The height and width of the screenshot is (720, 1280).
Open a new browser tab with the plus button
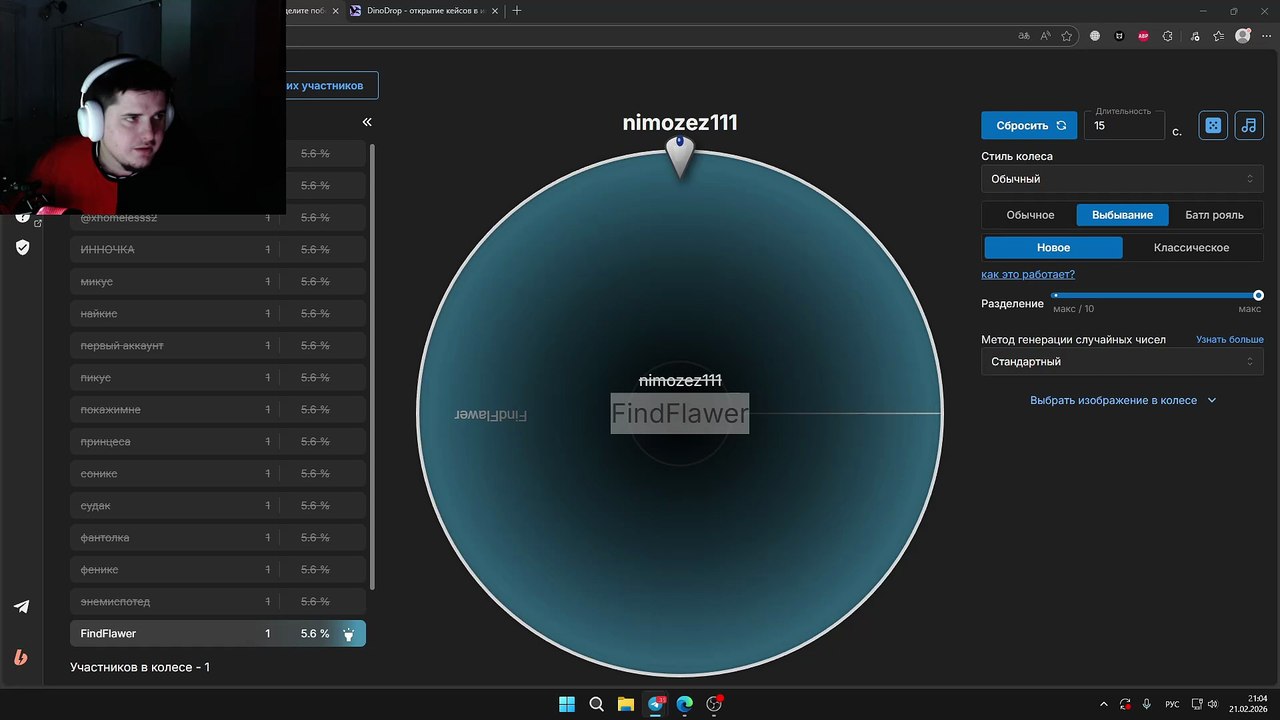point(517,11)
